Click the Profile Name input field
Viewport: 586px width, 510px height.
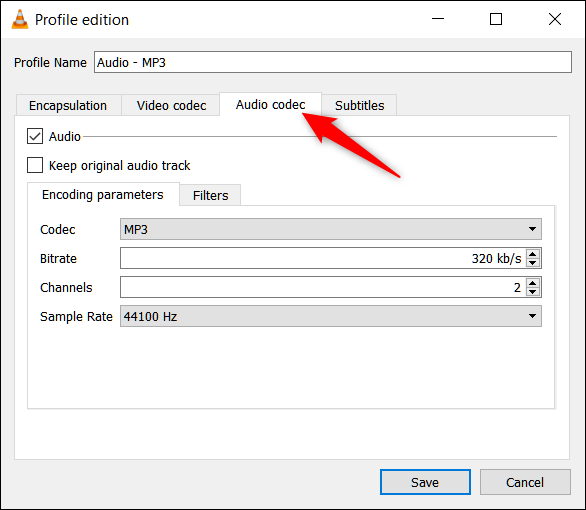pyautogui.click(x=333, y=62)
